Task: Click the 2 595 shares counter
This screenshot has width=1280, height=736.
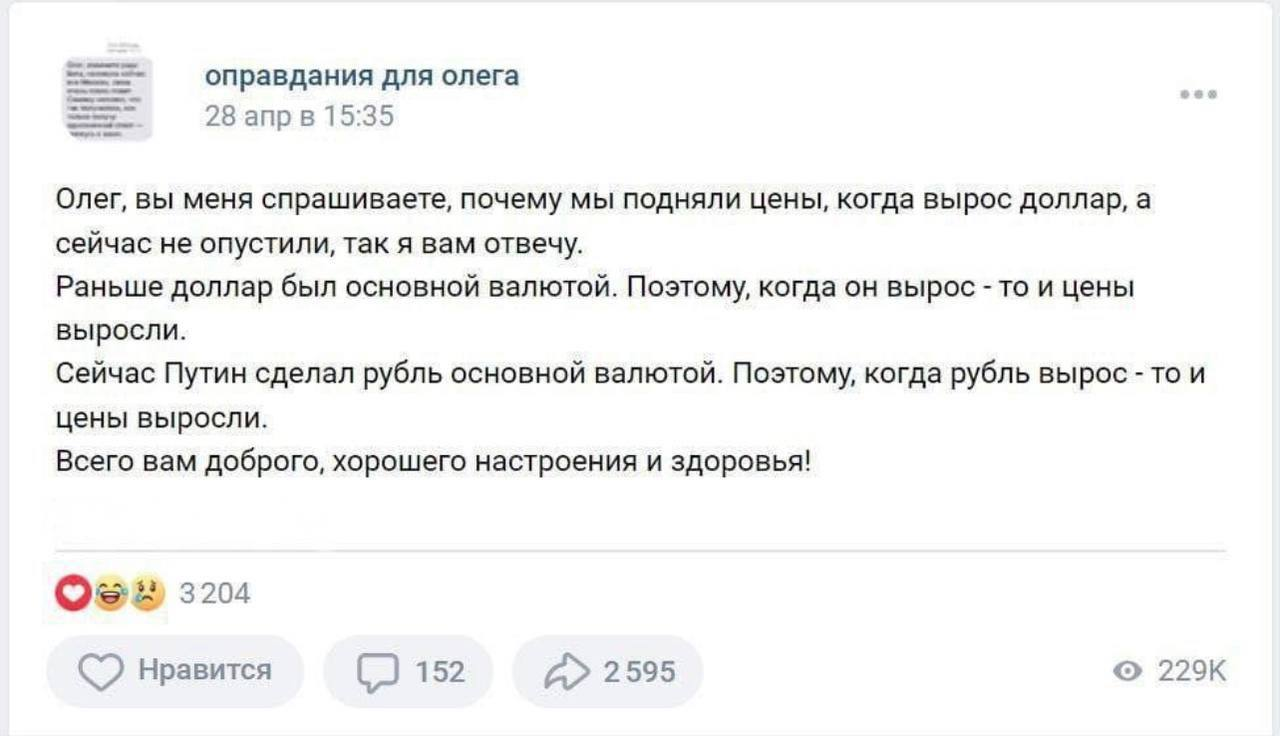Action: [x=640, y=671]
